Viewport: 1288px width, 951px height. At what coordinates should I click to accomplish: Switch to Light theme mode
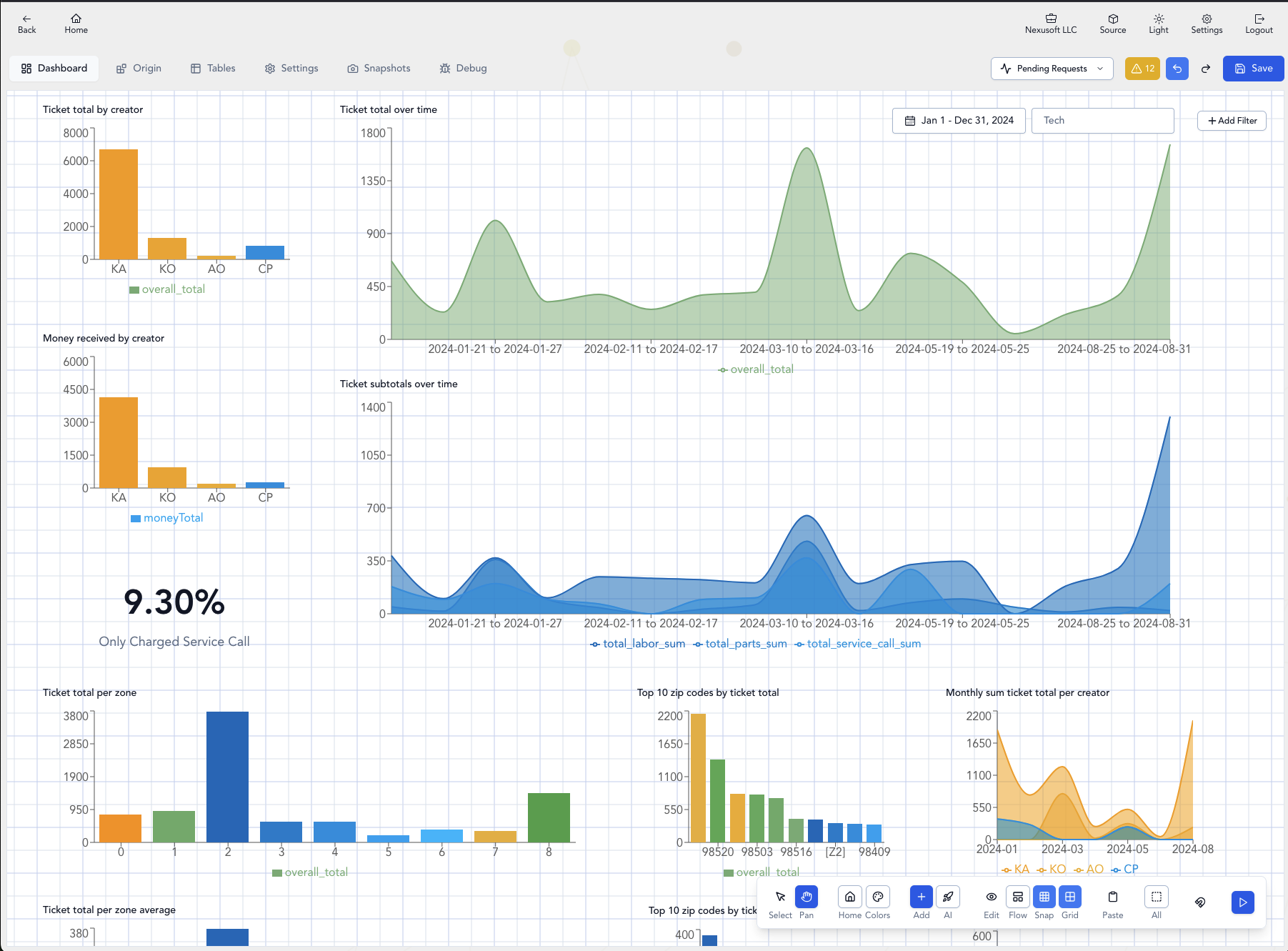1158,24
